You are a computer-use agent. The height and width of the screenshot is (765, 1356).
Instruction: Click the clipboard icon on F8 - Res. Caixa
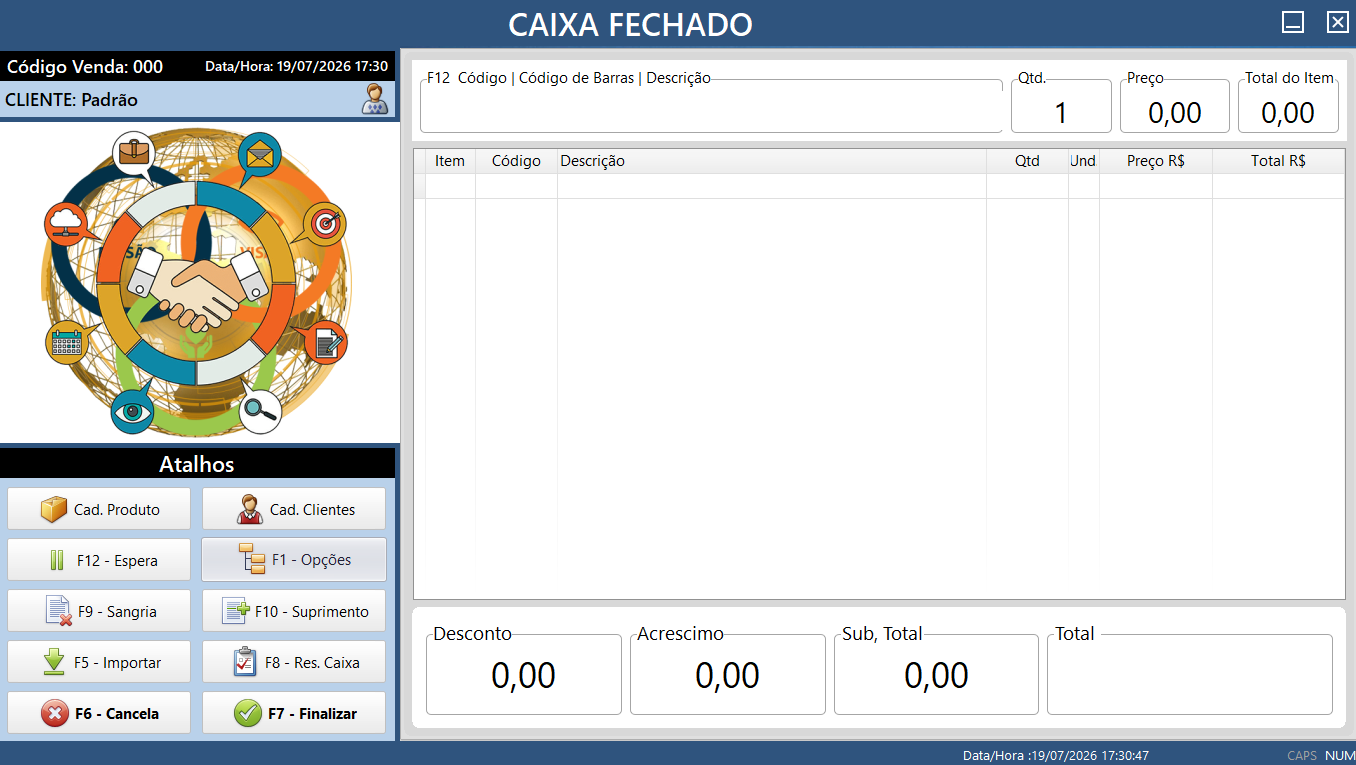[246, 662]
